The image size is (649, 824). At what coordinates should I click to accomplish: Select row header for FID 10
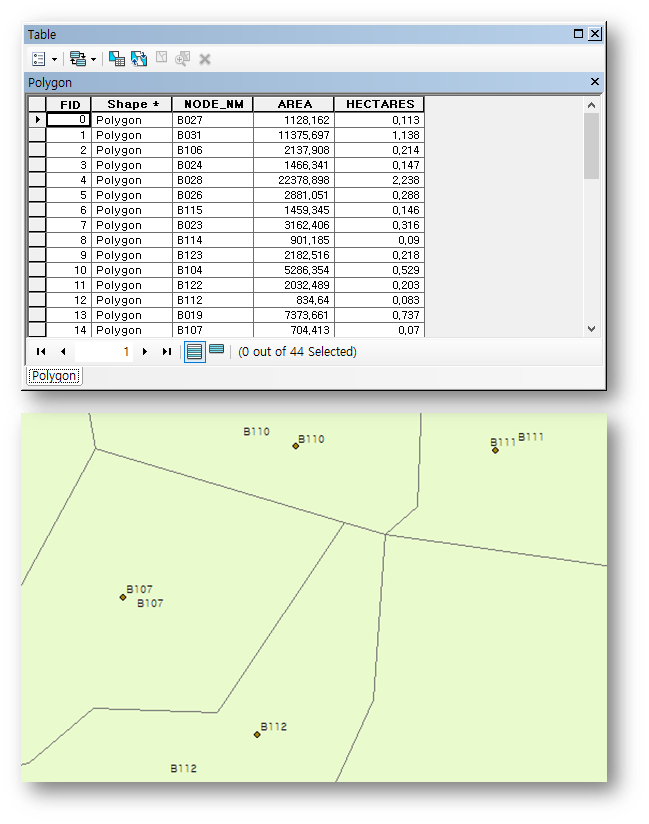(x=37, y=270)
